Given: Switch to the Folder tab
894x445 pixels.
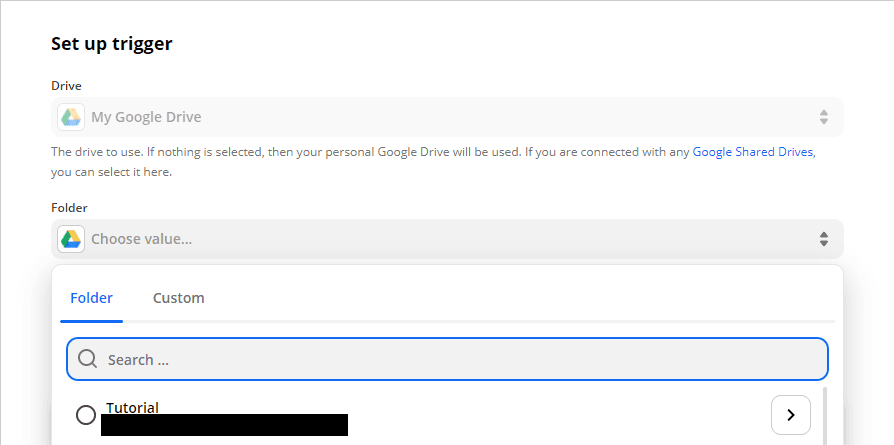Looking at the screenshot, I should tap(91, 298).
